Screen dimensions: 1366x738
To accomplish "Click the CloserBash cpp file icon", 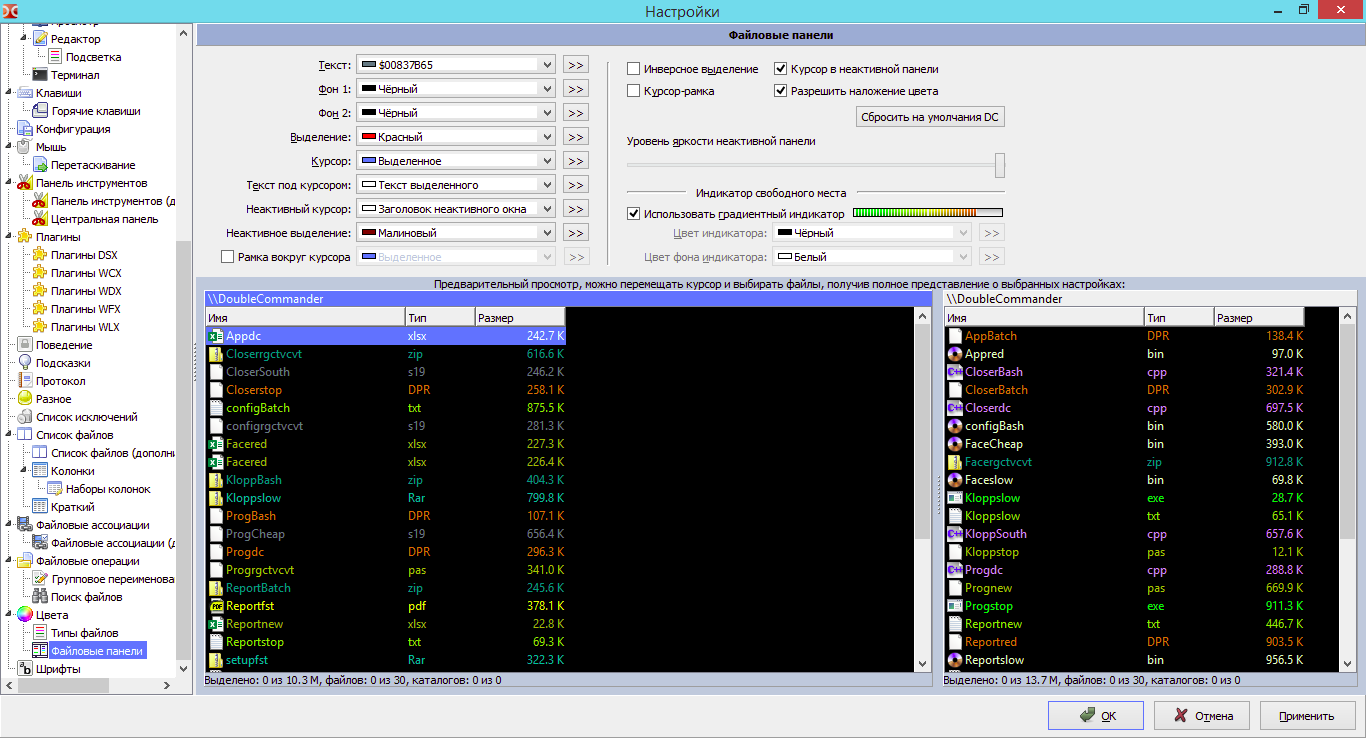I will coord(954,372).
